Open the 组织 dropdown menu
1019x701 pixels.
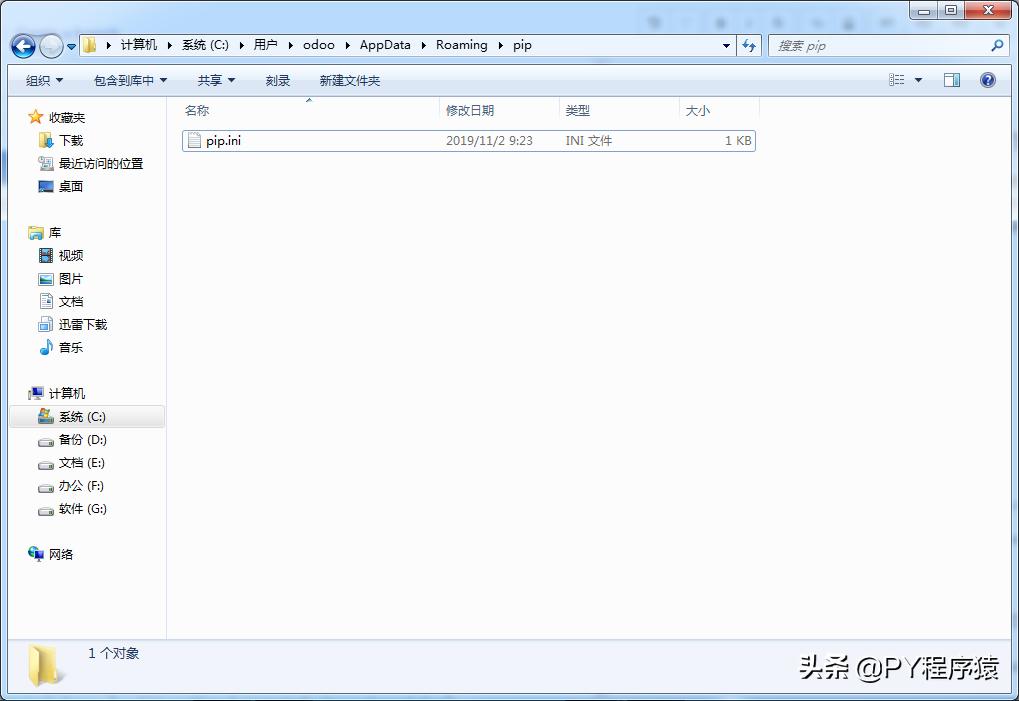(42, 80)
